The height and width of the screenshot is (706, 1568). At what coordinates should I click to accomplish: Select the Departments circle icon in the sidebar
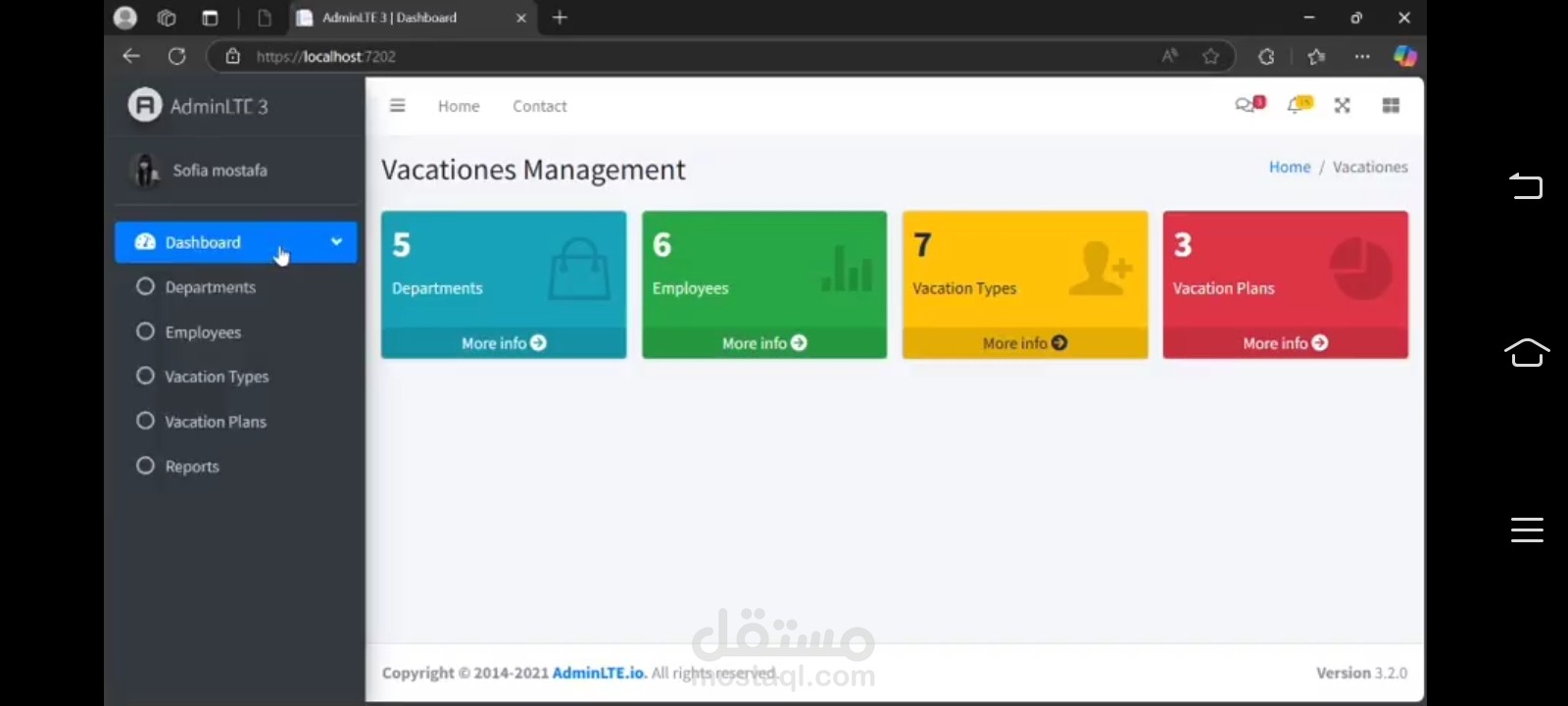(145, 286)
